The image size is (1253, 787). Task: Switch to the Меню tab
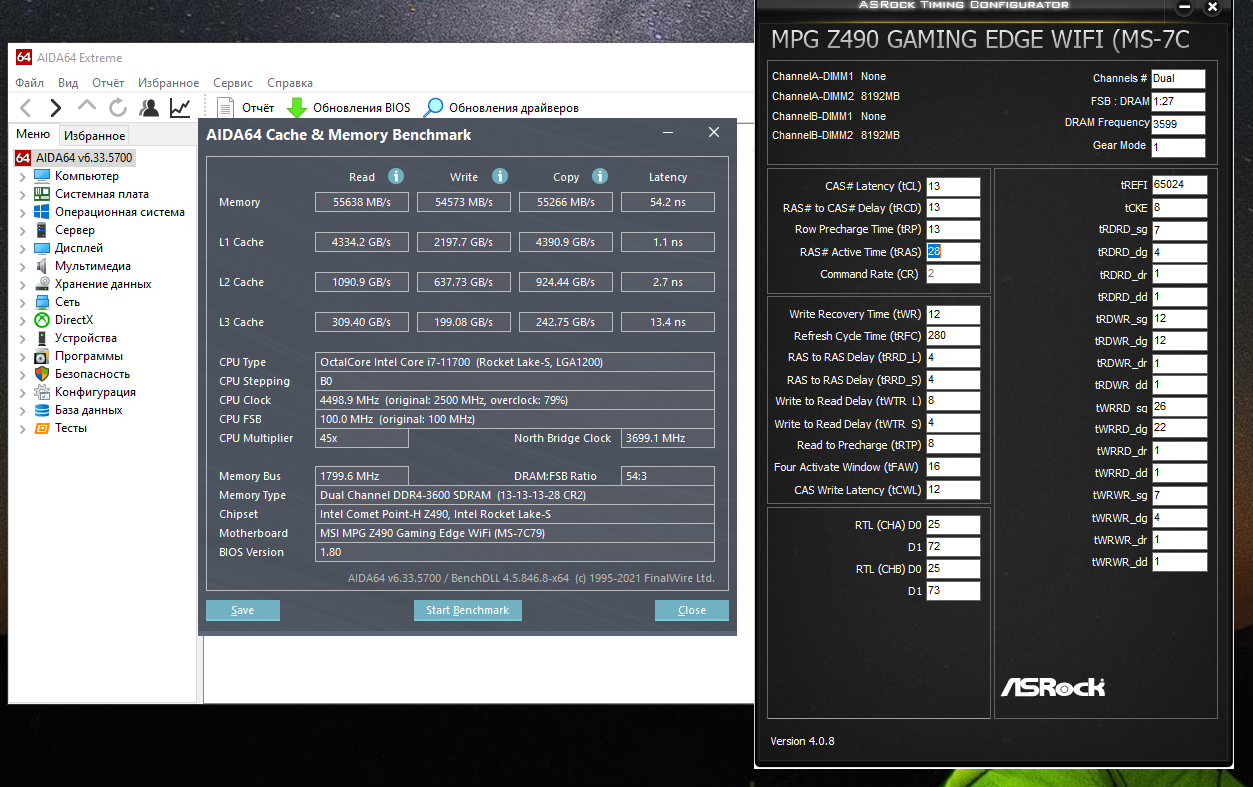[33, 134]
